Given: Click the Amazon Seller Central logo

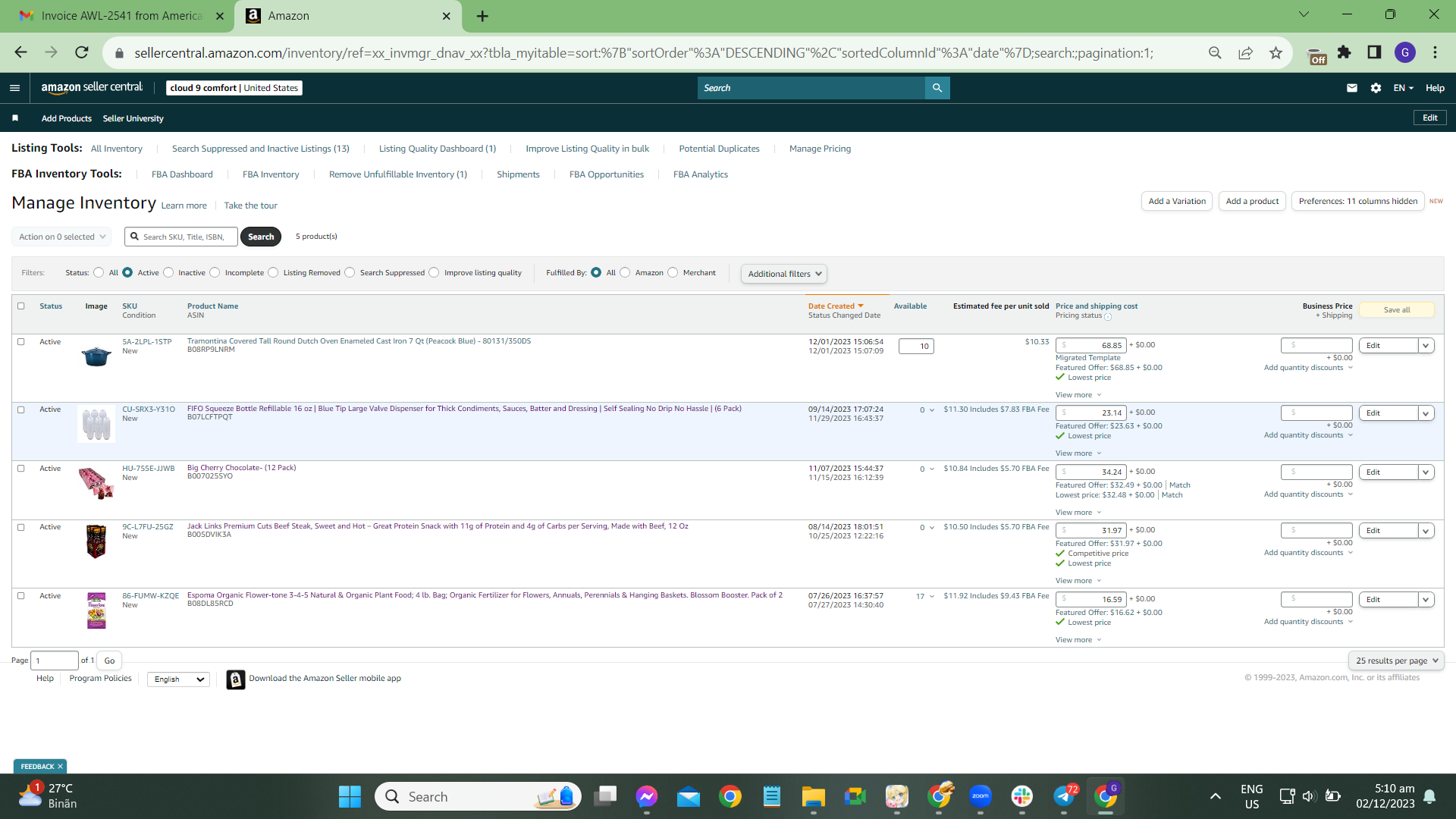Looking at the screenshot, I should click(x=92, y=88).
